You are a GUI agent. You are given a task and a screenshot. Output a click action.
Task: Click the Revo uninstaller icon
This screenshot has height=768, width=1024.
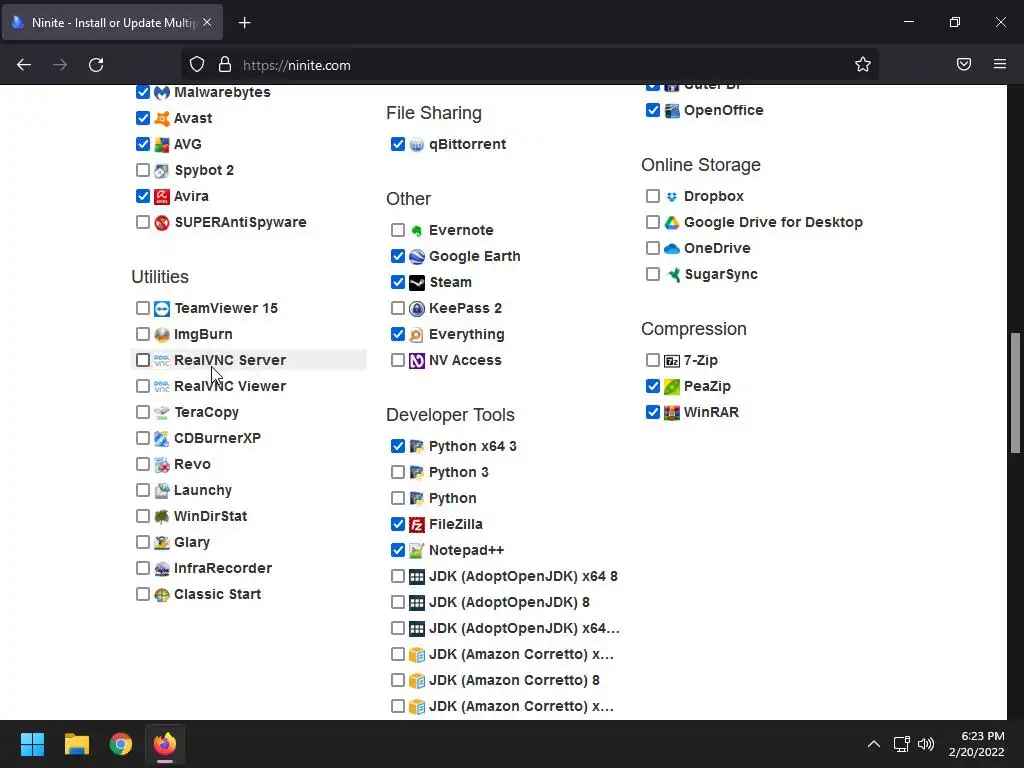coord(161,464)
